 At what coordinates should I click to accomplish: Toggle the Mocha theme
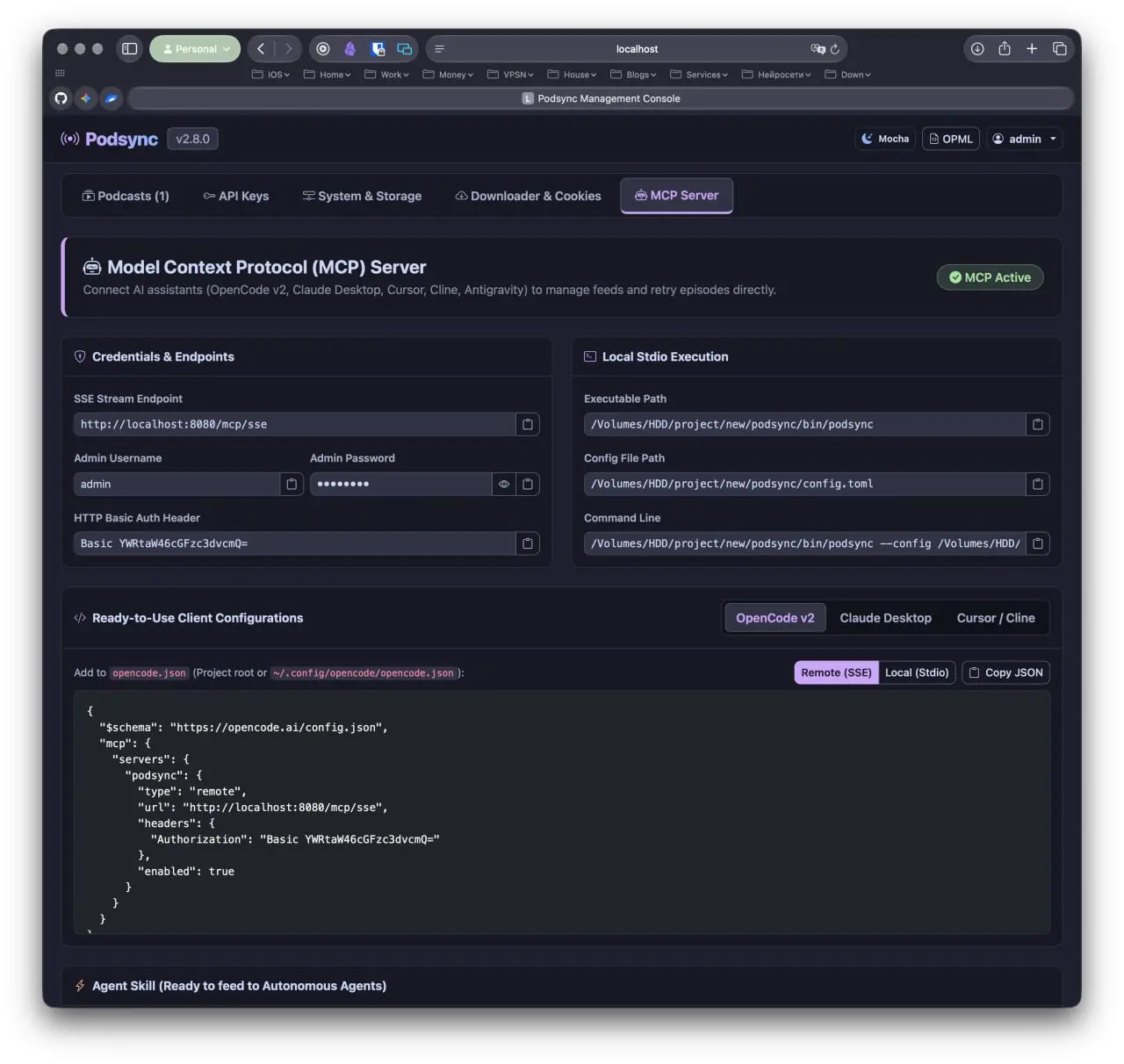(885, 139)
